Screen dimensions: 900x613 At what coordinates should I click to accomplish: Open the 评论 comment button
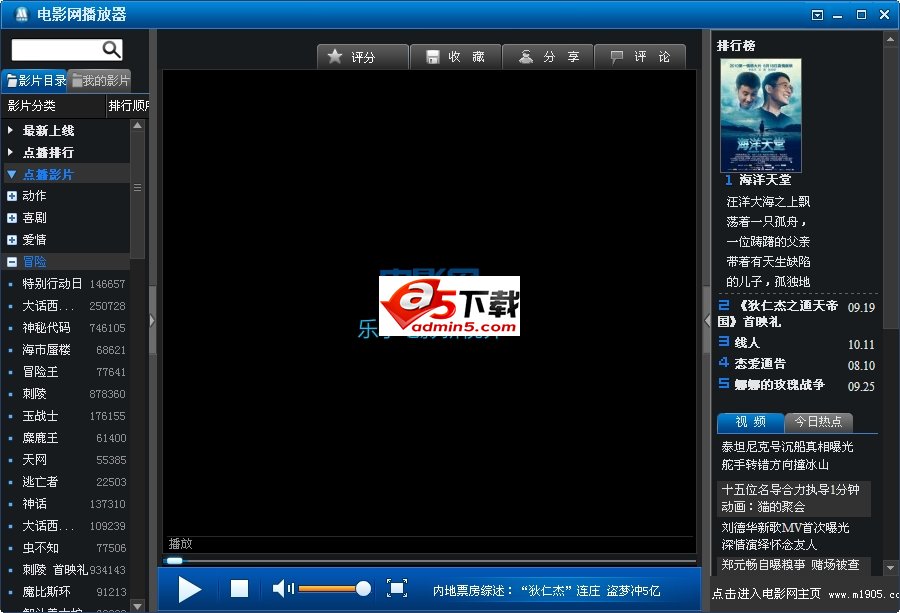coord(640,57)
